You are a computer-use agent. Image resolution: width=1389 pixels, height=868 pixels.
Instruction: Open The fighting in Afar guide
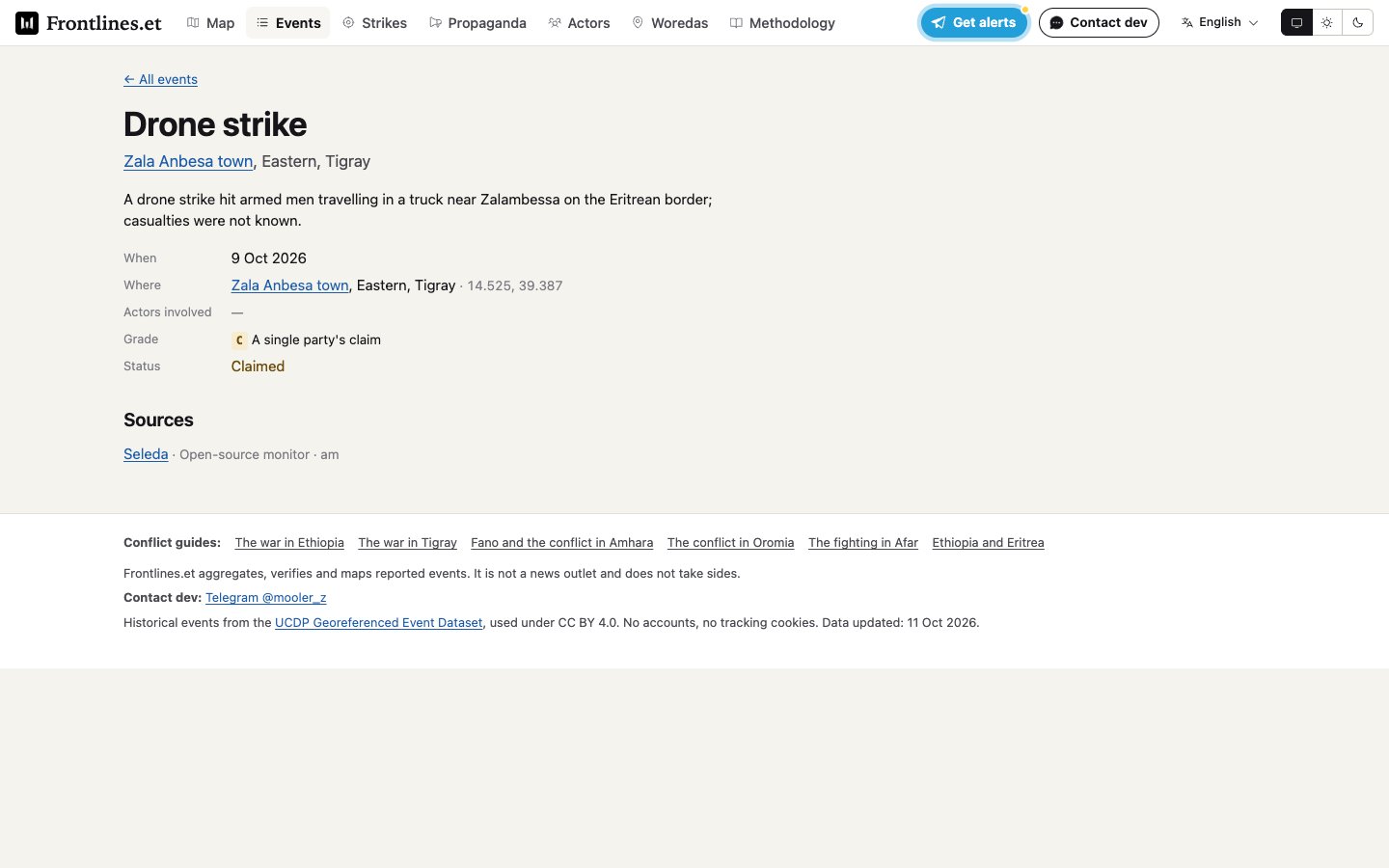[x=863, y=543]
